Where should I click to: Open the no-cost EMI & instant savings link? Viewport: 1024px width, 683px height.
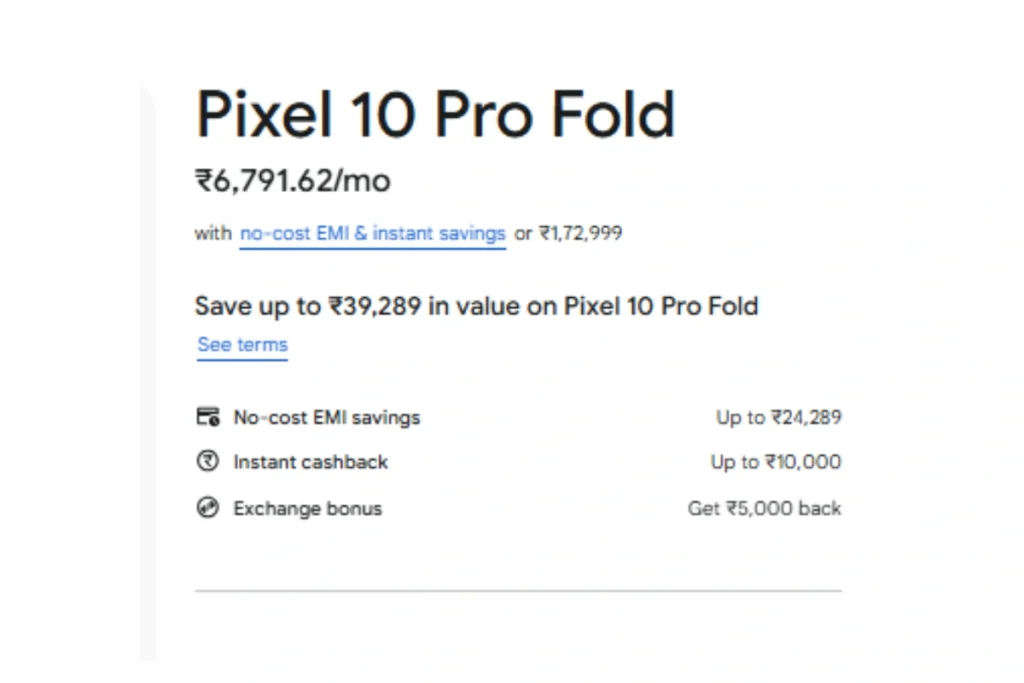tap(372, 234)
